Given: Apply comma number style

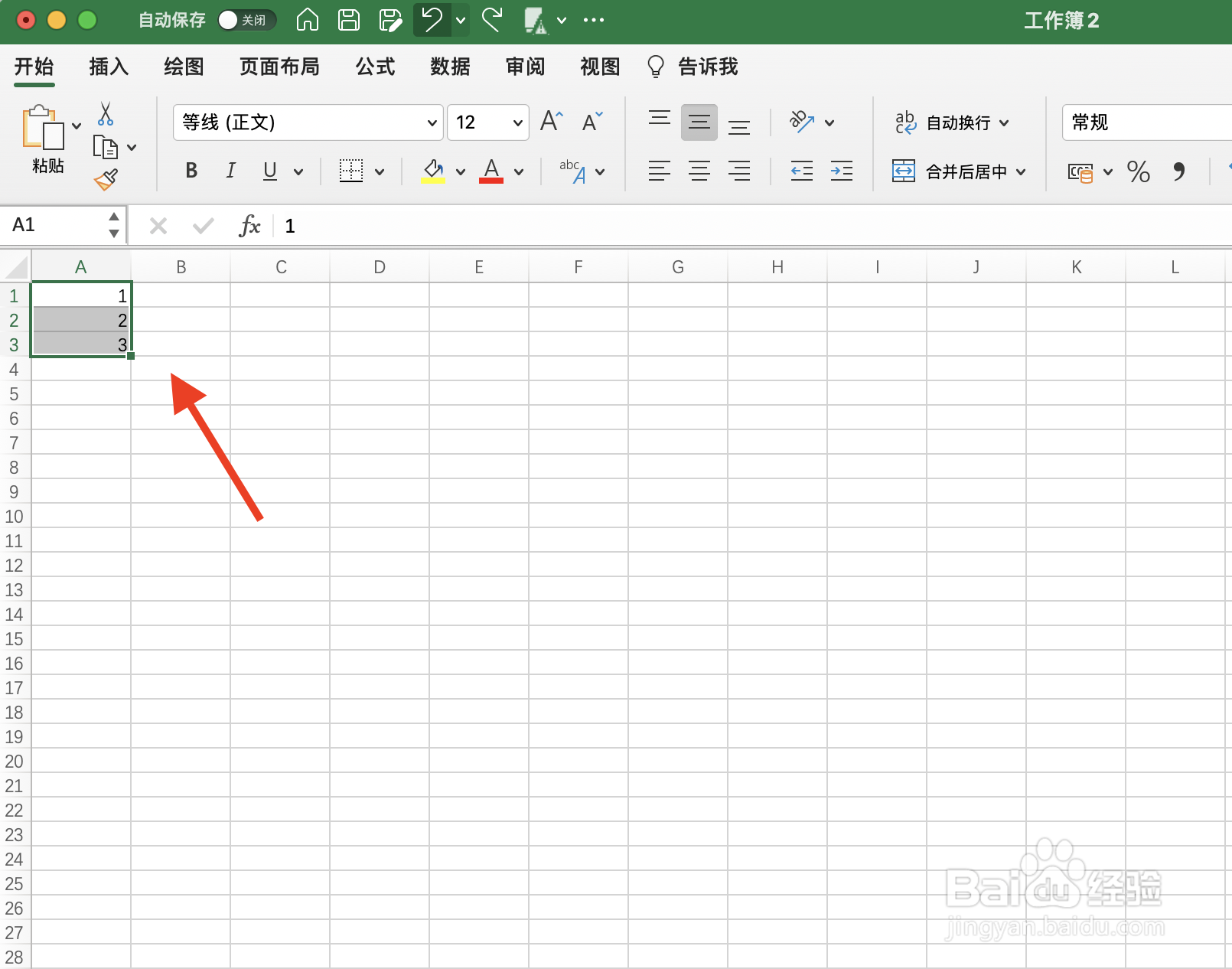Looking at the screenshot, I should pos(1179,171).
